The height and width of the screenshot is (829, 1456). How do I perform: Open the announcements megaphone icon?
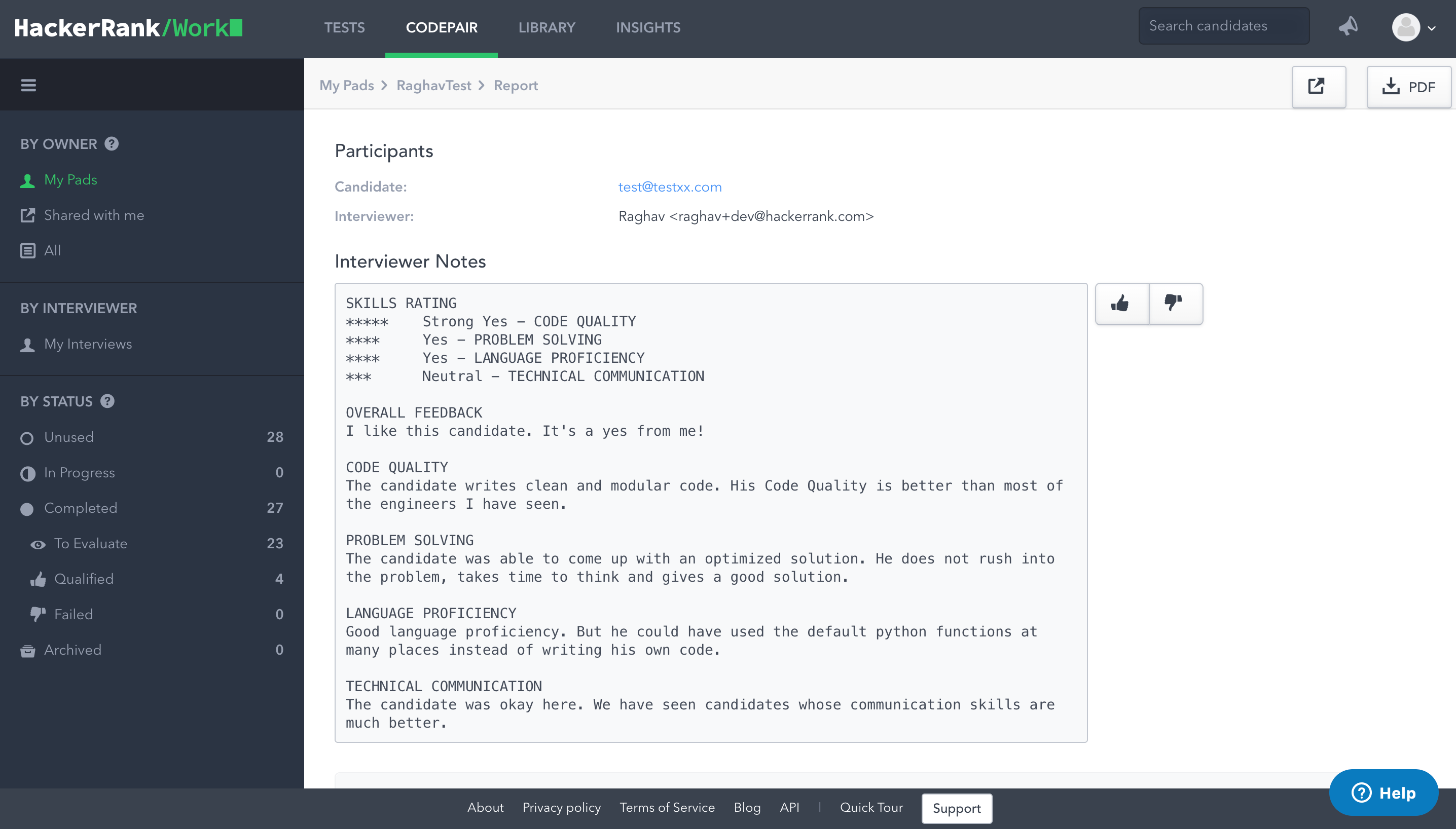tap(1348, 26)
